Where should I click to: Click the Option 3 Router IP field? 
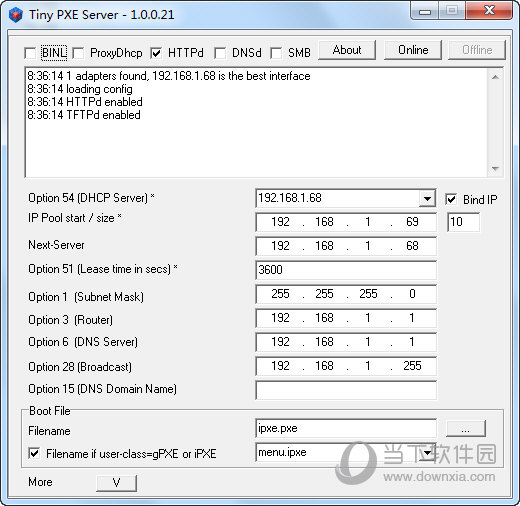346,318
